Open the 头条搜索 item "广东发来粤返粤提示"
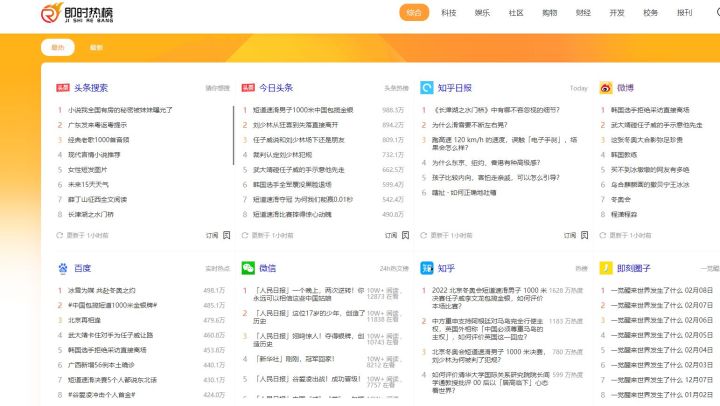This screenshot has height=406, width=720. 97,125
